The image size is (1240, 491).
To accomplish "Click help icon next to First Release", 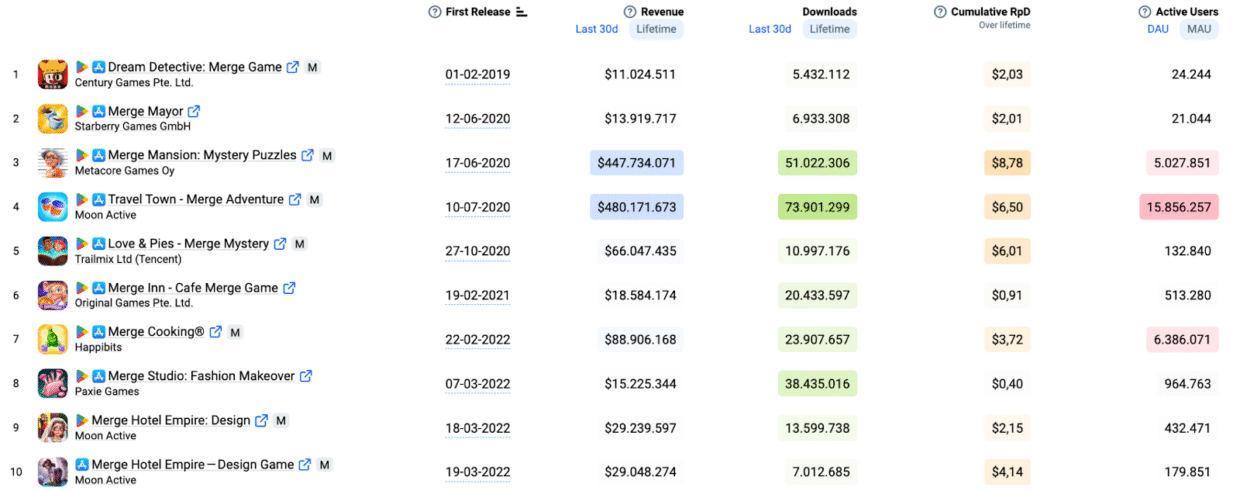I will (x=434, y=12).
